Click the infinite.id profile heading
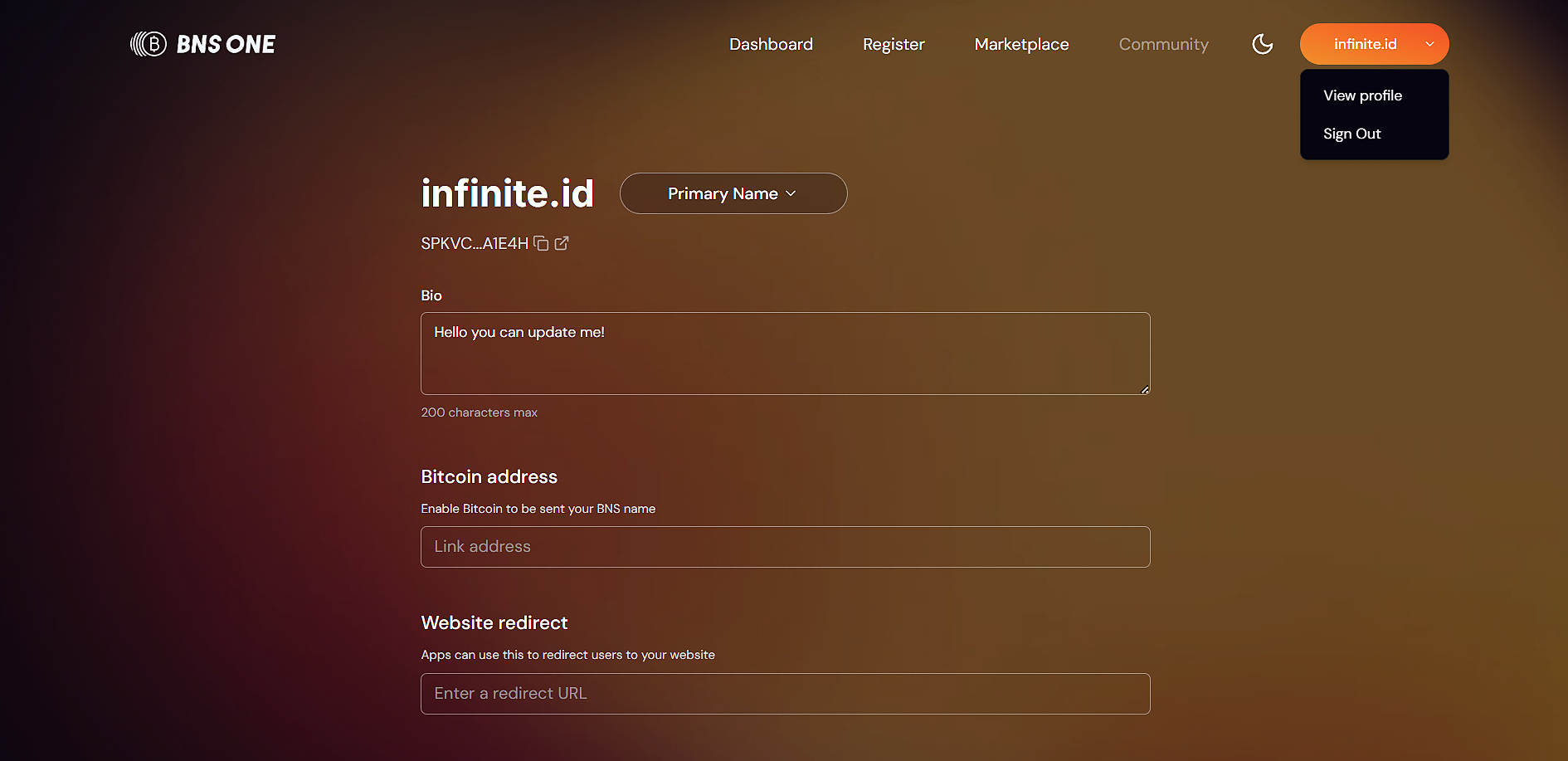This screenshot has width=1568, height=761. click(x=507, y=193)
